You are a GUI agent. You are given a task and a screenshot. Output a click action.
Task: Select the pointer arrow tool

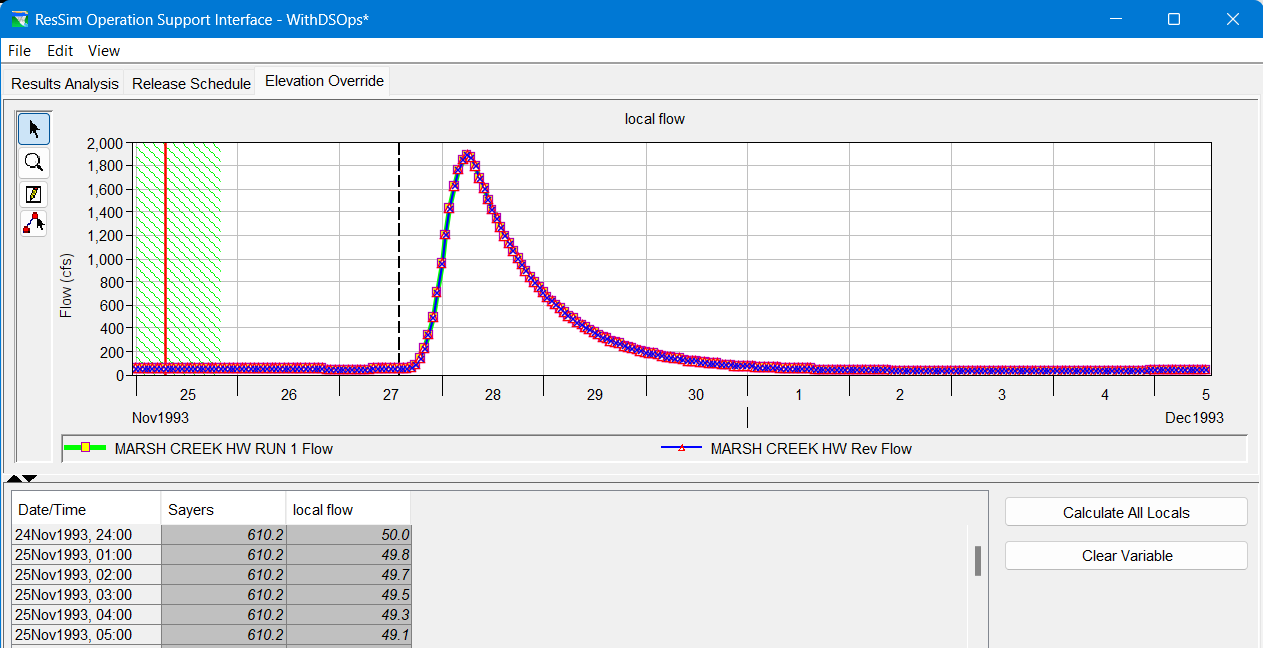34,128
